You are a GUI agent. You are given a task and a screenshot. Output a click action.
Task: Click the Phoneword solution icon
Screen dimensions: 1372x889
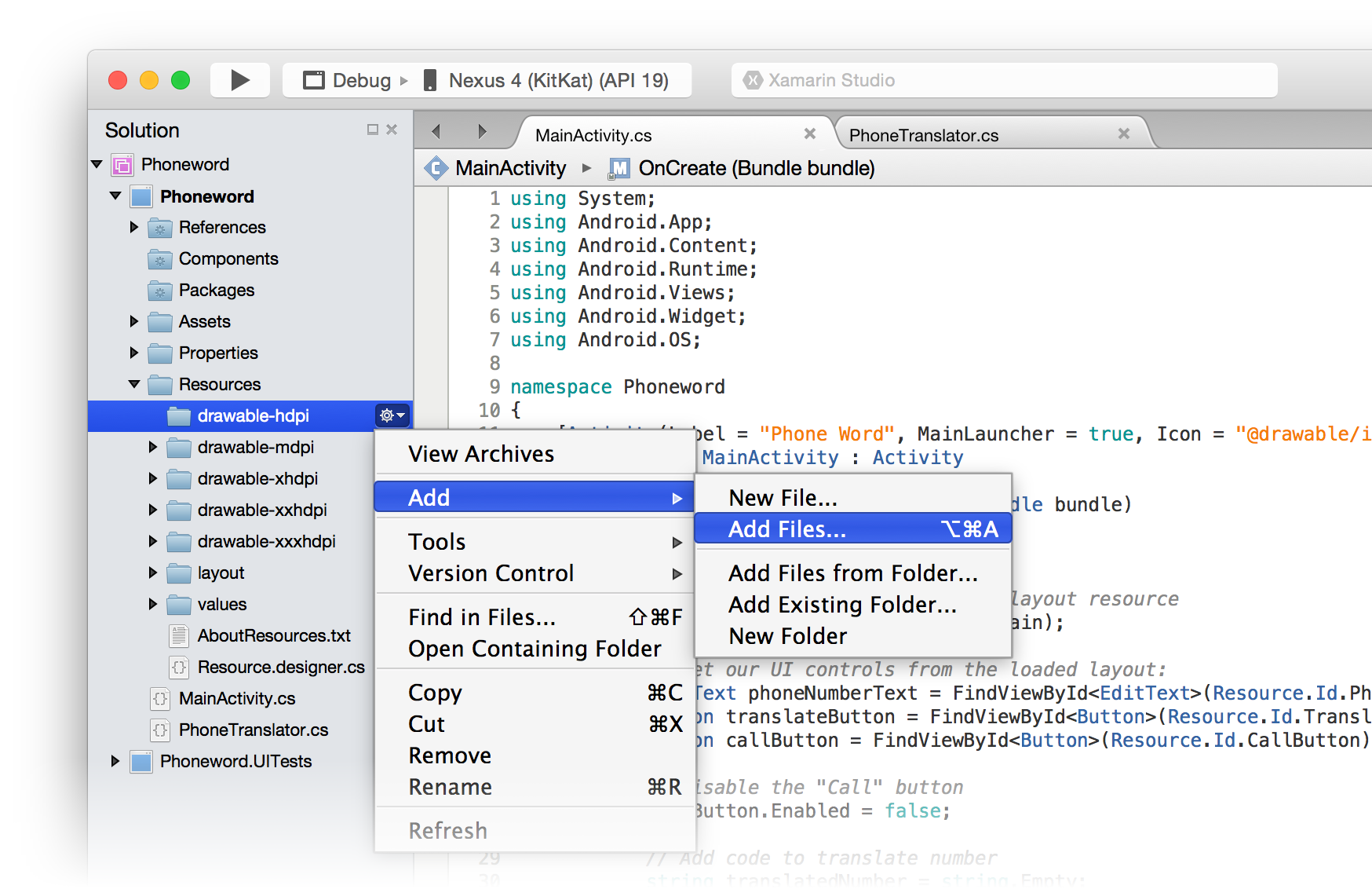[x=122, y=165]
